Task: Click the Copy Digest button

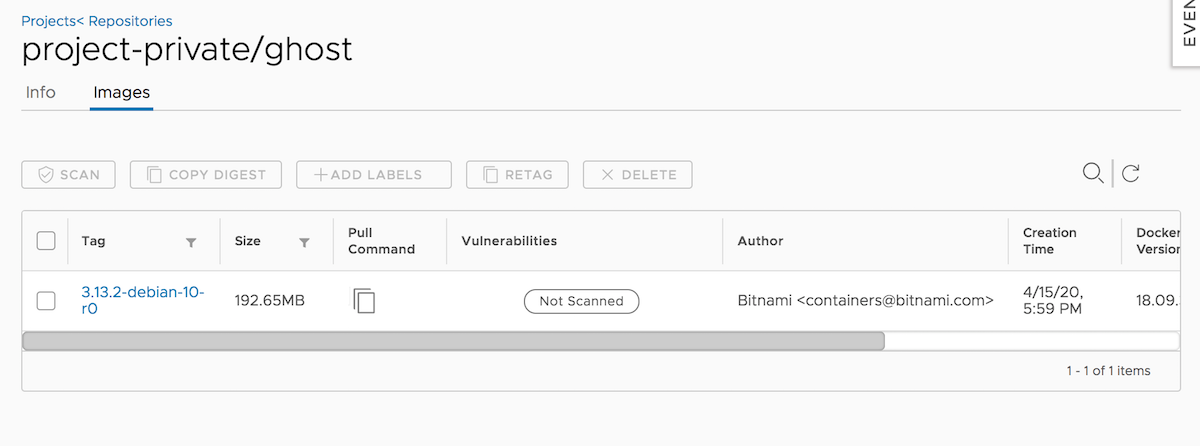Action: [206, 175]
